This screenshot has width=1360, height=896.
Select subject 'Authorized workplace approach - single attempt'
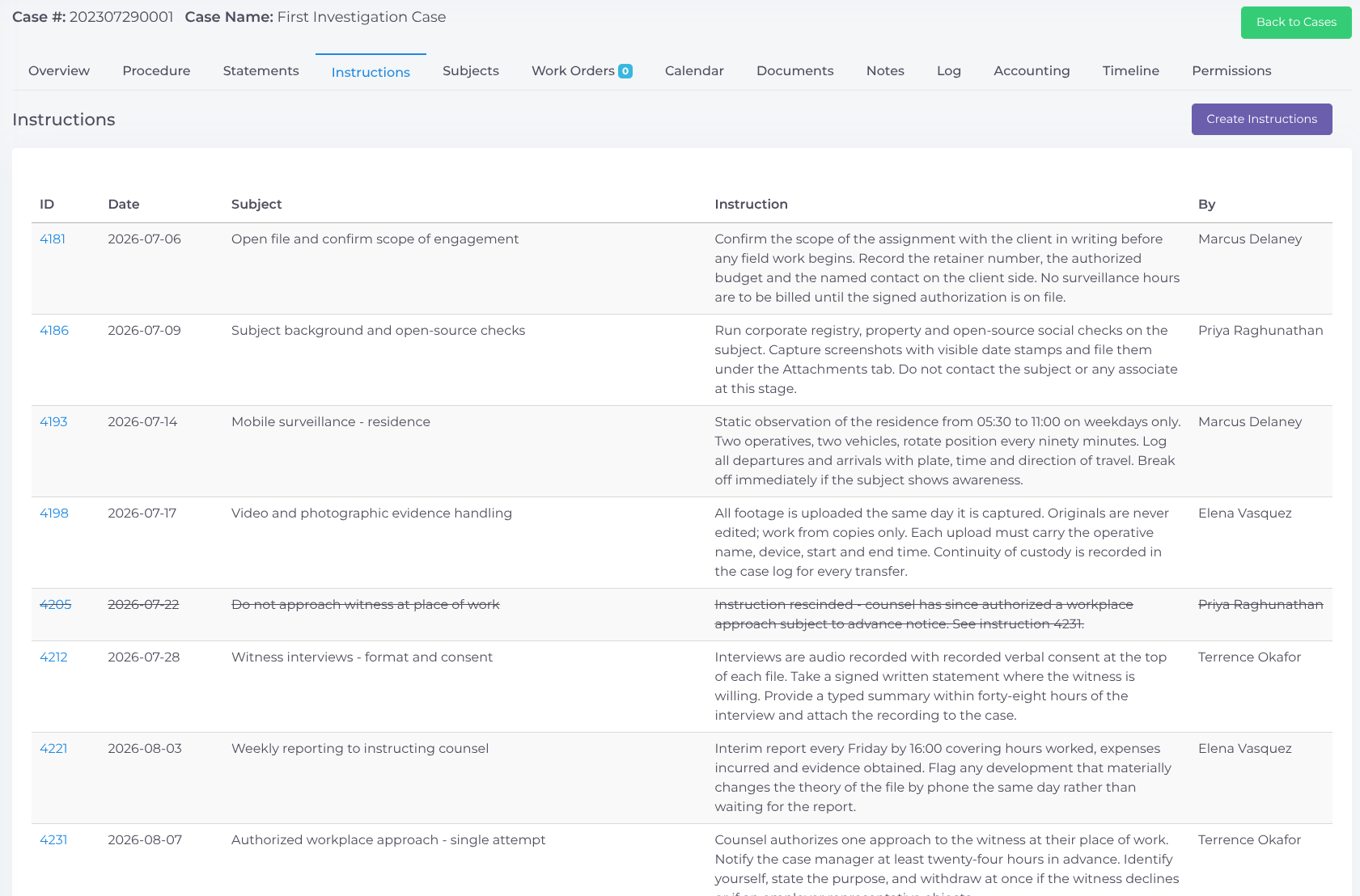point(388,840)
